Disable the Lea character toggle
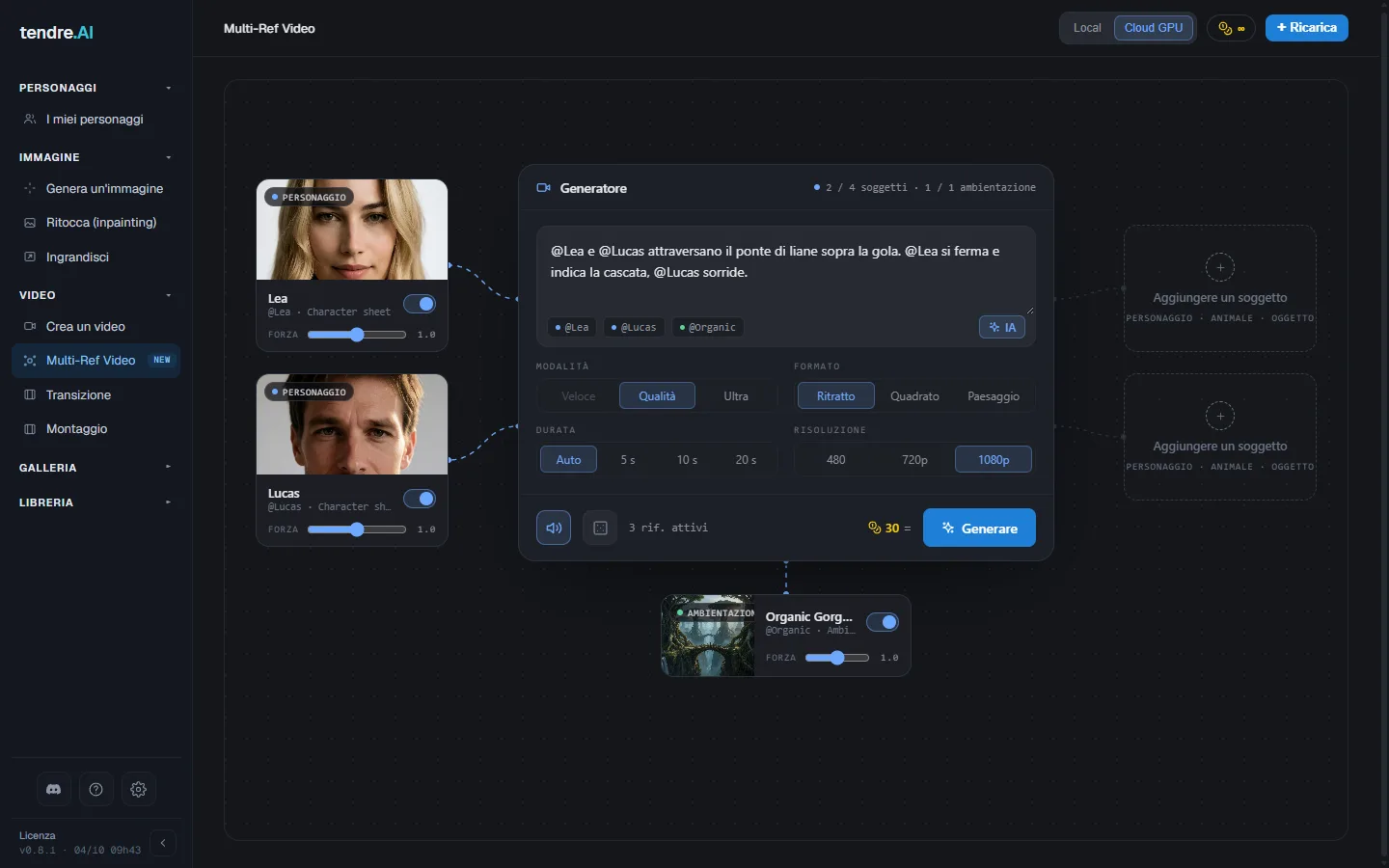The width and height of the screenshot is (1389, 868). (x=420, y=304)
